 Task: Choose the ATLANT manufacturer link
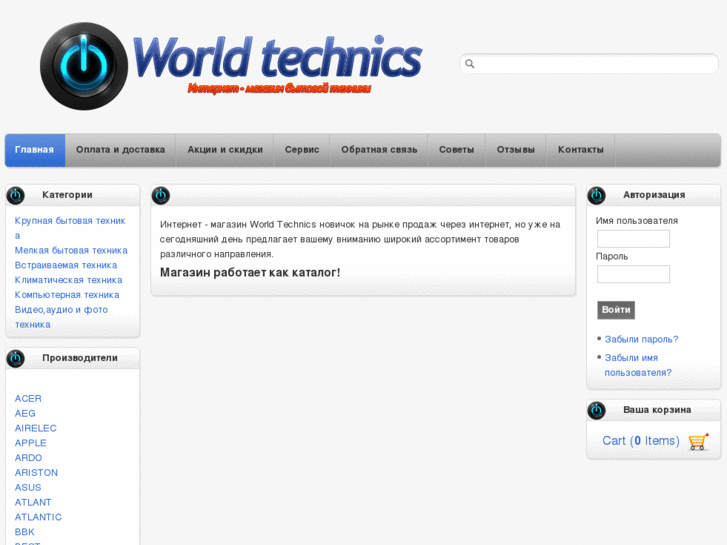coord(33,503)
